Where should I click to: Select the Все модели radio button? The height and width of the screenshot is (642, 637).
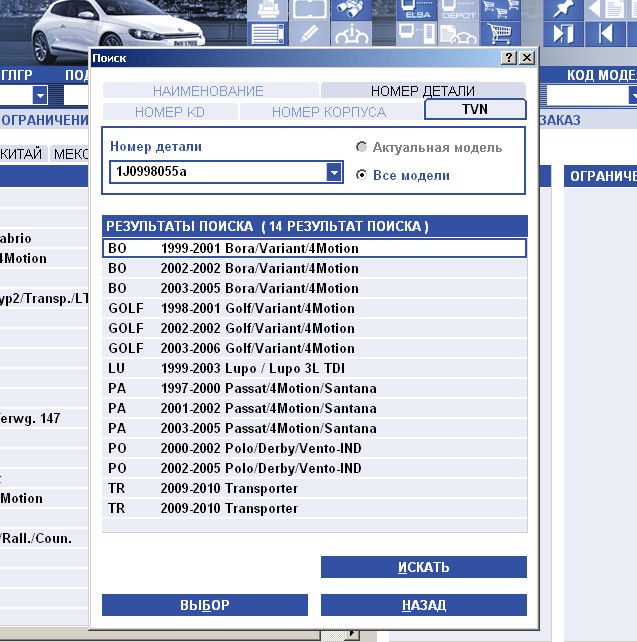pos(361,175)
